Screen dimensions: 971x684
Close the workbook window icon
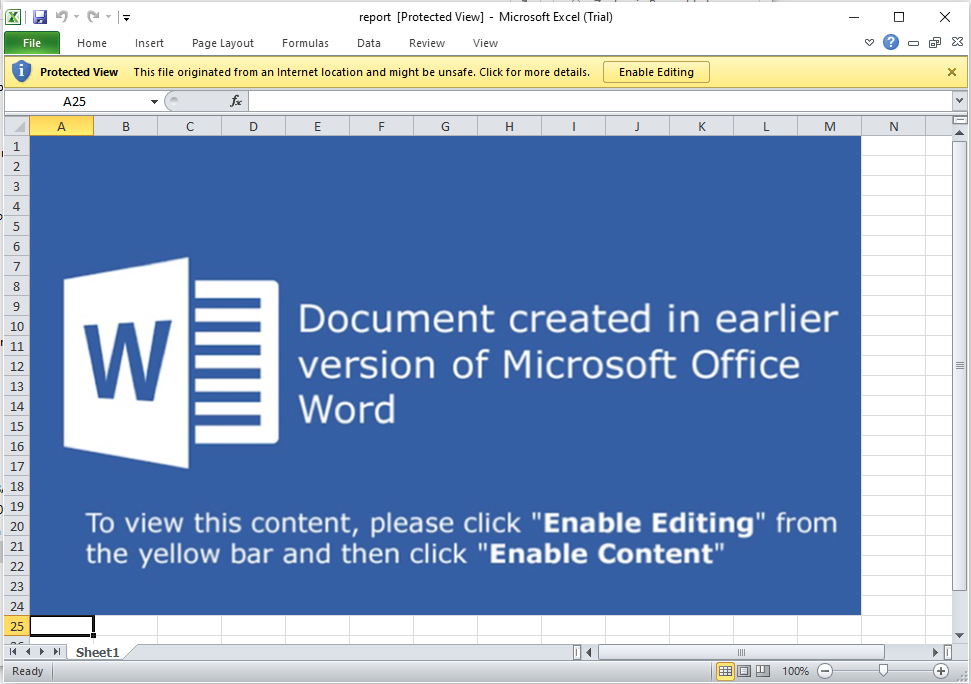click(x=957, y=41)
